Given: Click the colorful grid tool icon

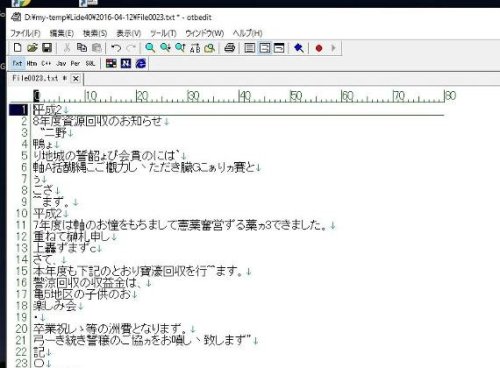Looking at the screenshot, I should [x=111, y=63].
